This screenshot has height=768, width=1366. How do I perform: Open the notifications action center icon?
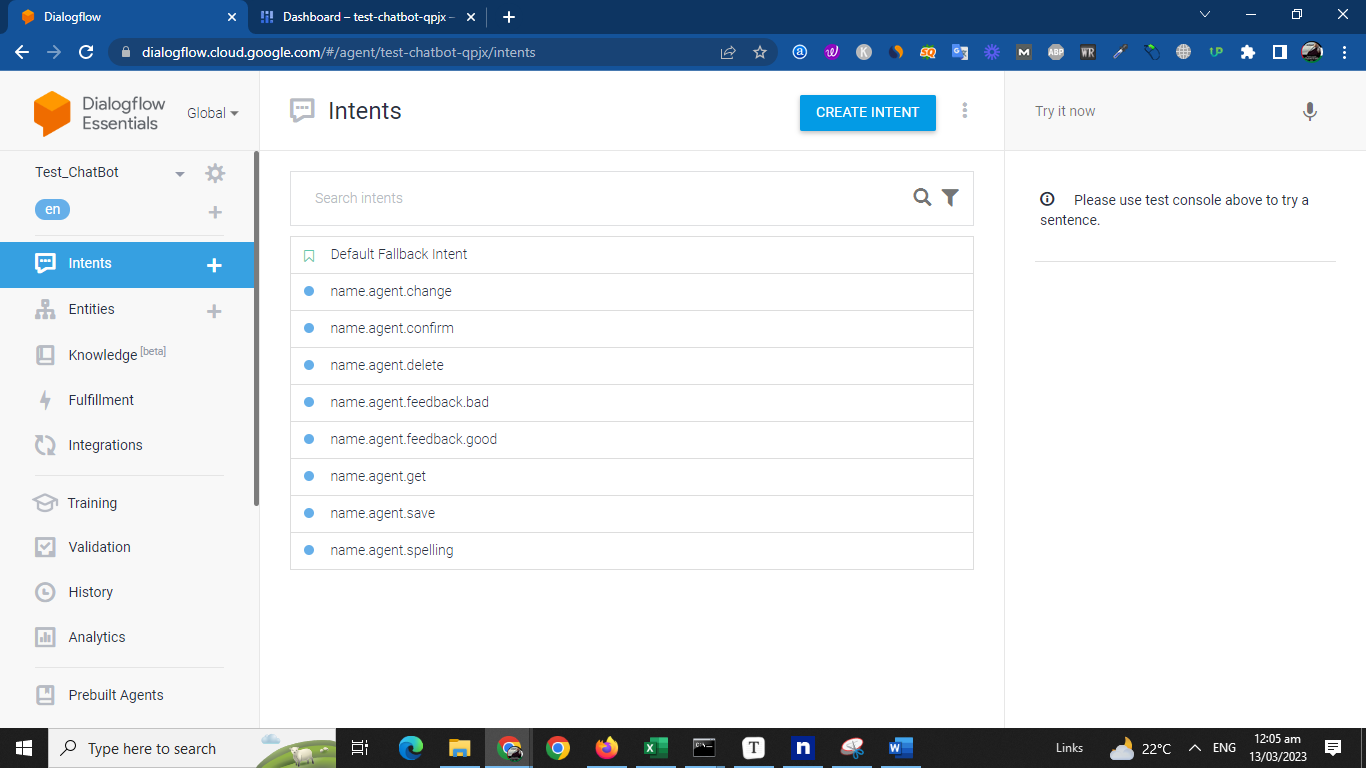pyautogui.click(x=1333, y=748)
